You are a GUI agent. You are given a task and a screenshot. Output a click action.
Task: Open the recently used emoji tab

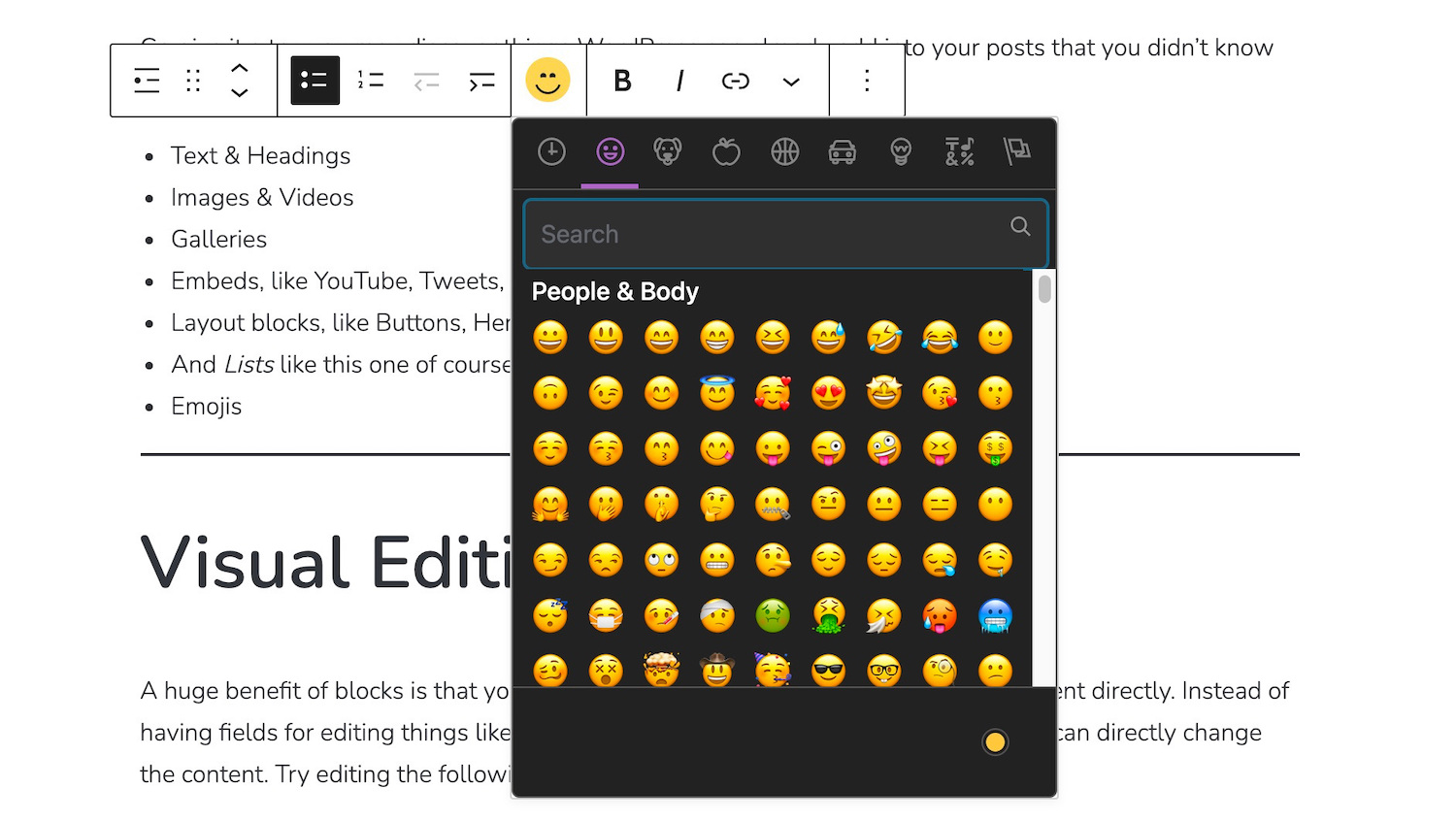click(x=551, y=152)
